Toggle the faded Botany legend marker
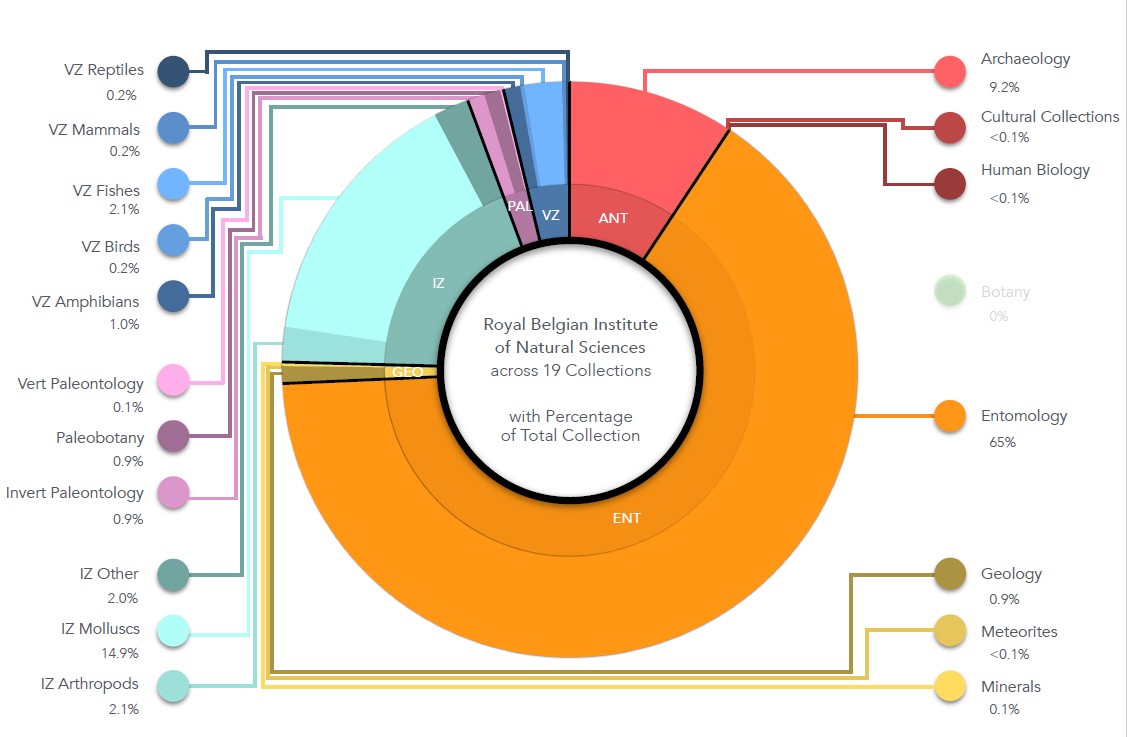 [x=948, y=292]
